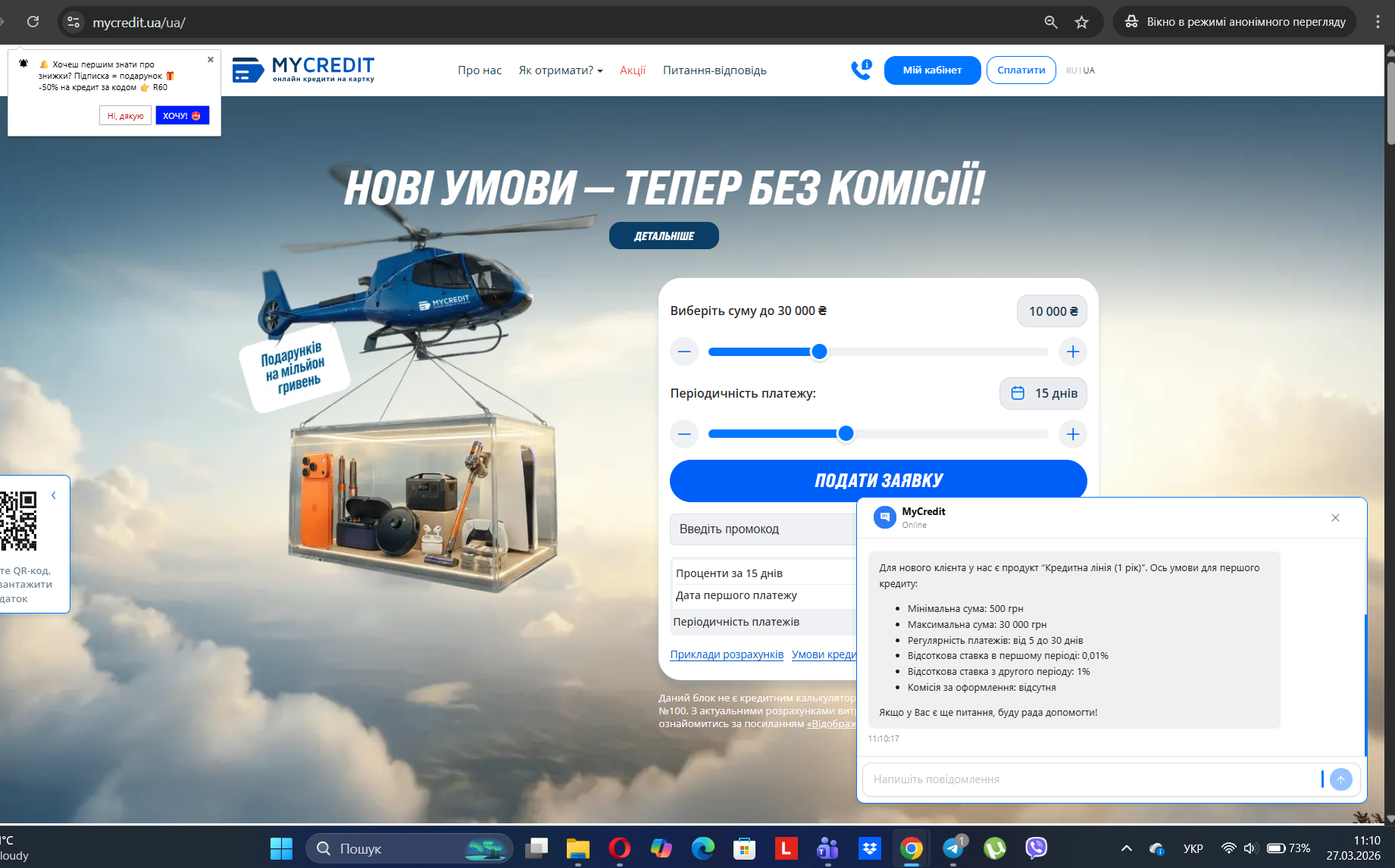Open uTorrent from the taskbar
Image resolution: width=1395 pixels, height=868 pixels.
point(995,848)
